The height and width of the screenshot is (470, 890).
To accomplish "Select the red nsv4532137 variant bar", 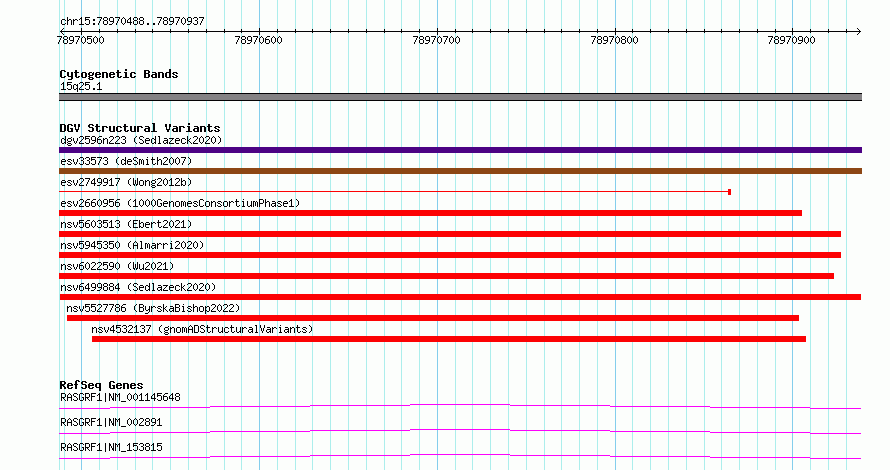I will [x=449, y=339].
